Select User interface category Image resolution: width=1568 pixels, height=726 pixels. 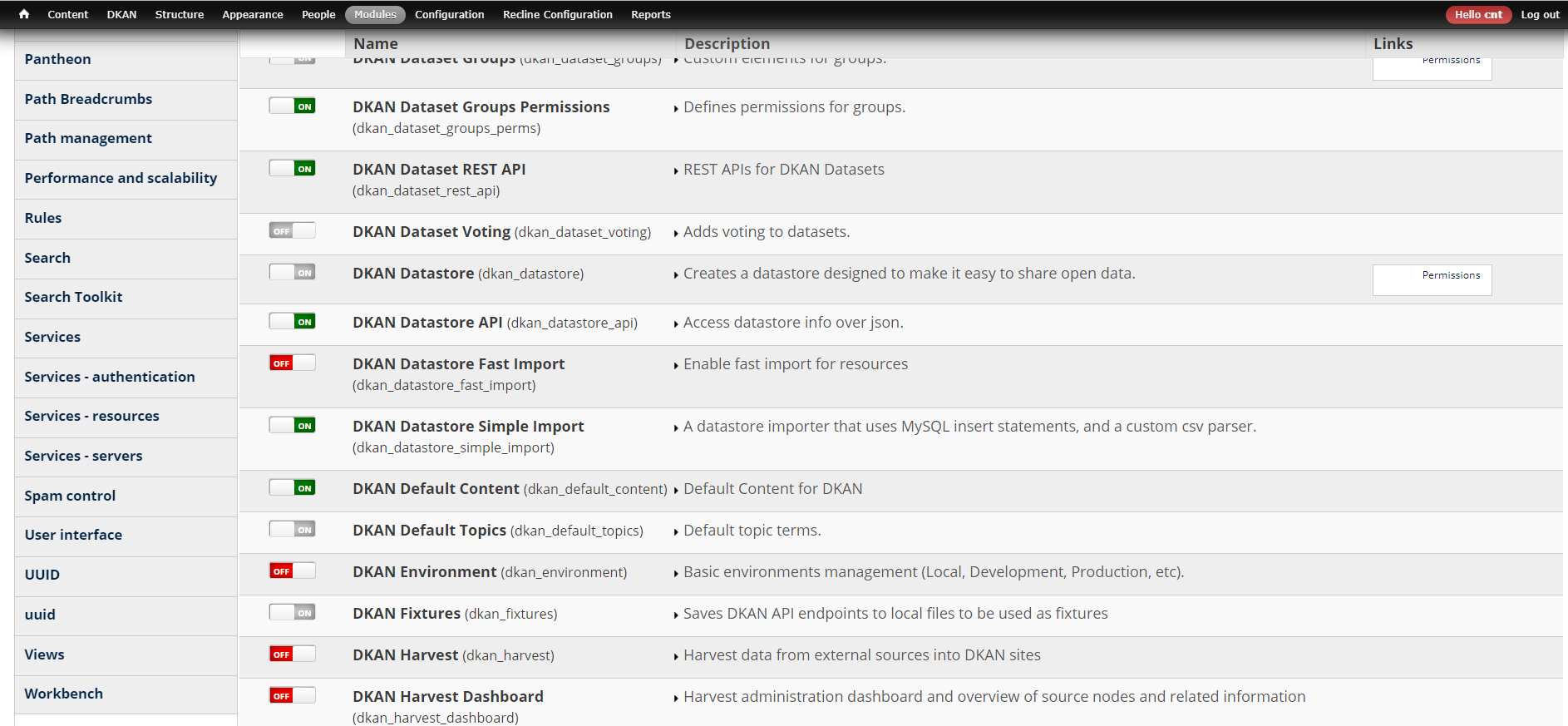(x=126, y=536)
